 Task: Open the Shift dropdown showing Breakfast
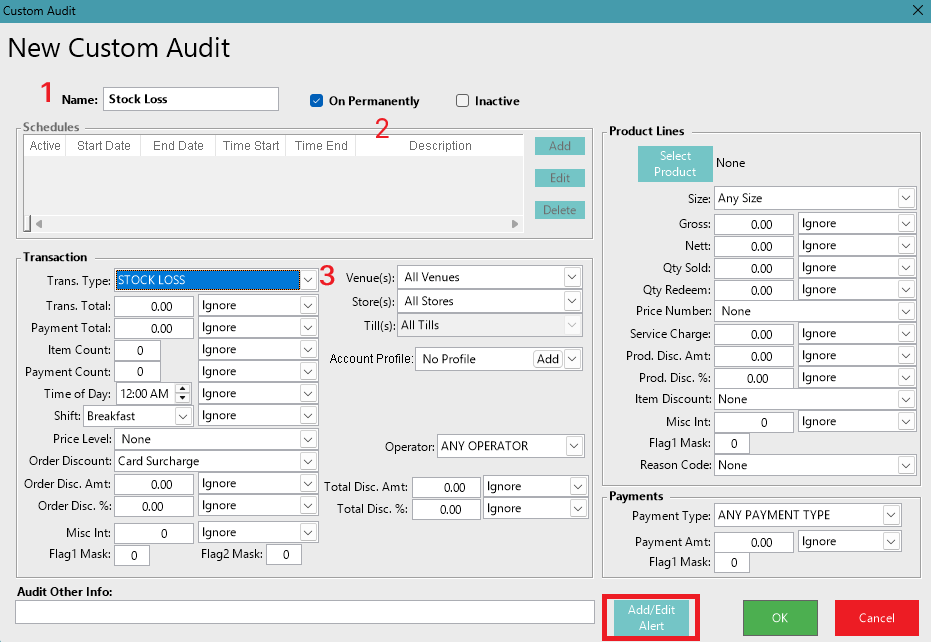coord(183,416)
